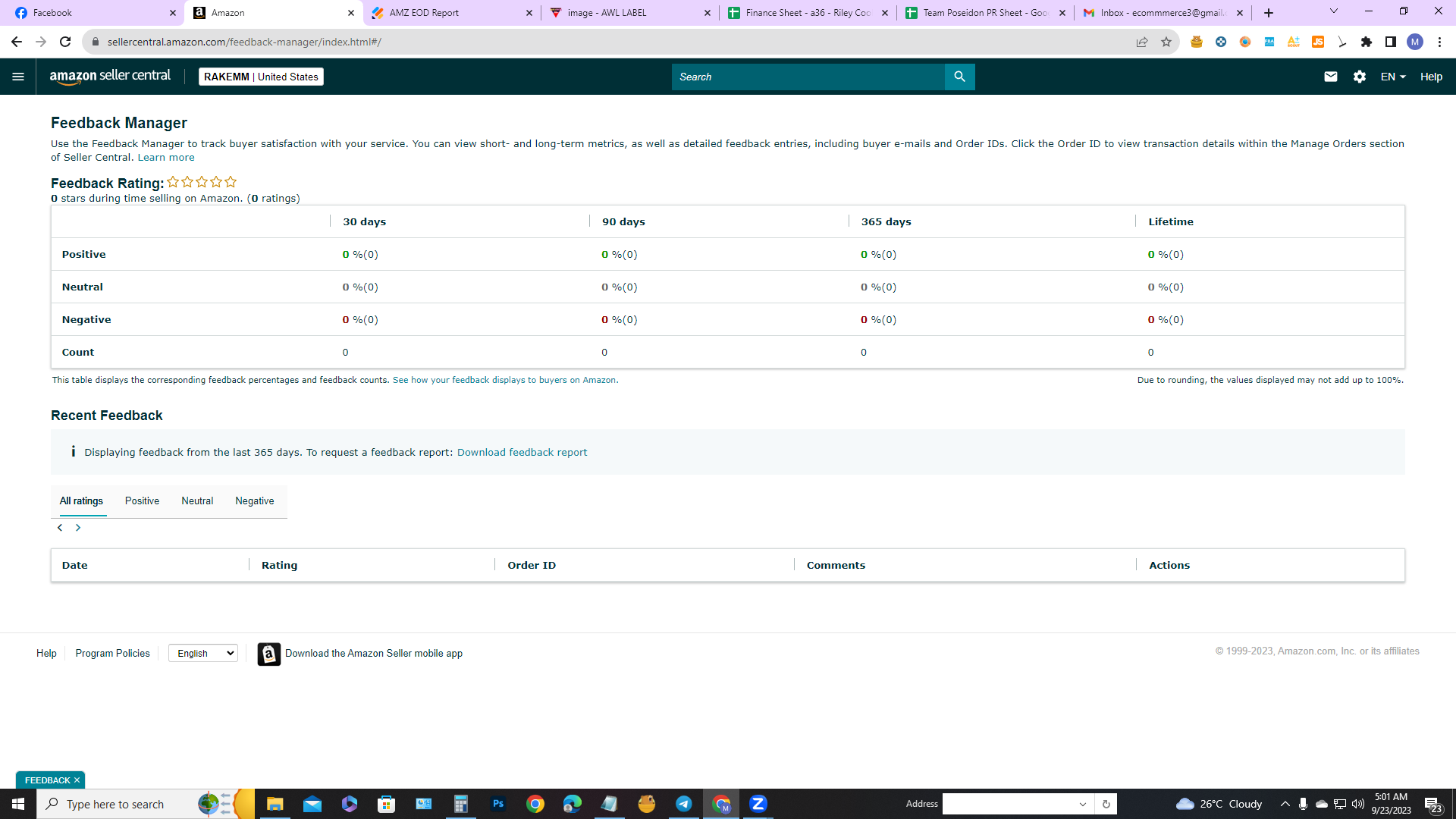Open a new browser tab
The height and width of the screenshot is (819, 1456).
pyautogui.click(x=1269, y=13)
